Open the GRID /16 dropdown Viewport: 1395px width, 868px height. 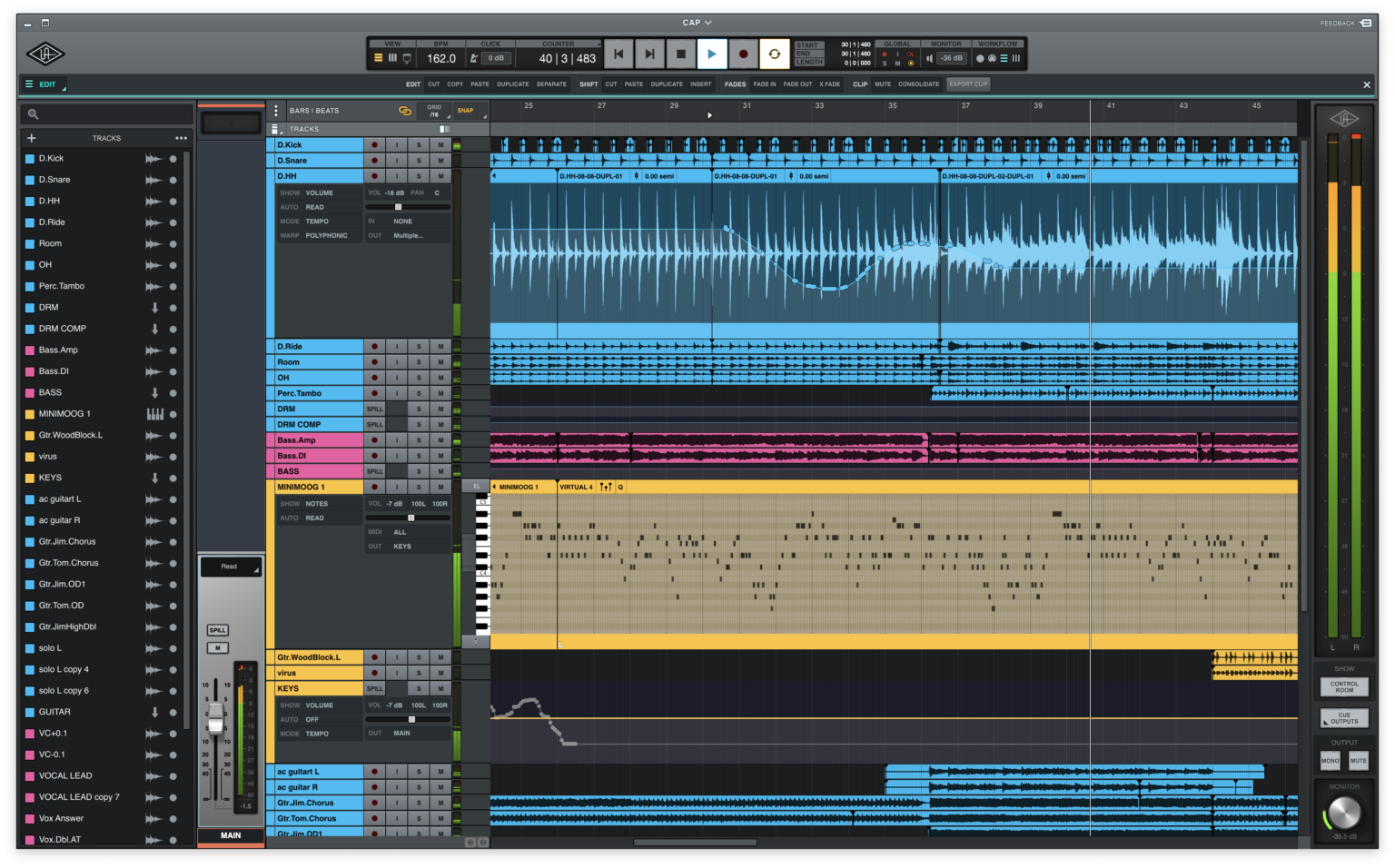click(435, 110)
